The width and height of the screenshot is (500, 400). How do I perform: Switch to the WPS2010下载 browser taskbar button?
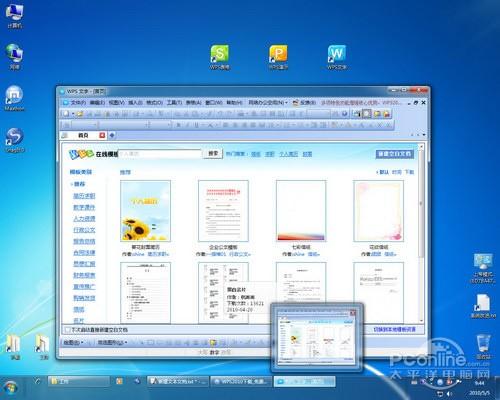point(242,381)
